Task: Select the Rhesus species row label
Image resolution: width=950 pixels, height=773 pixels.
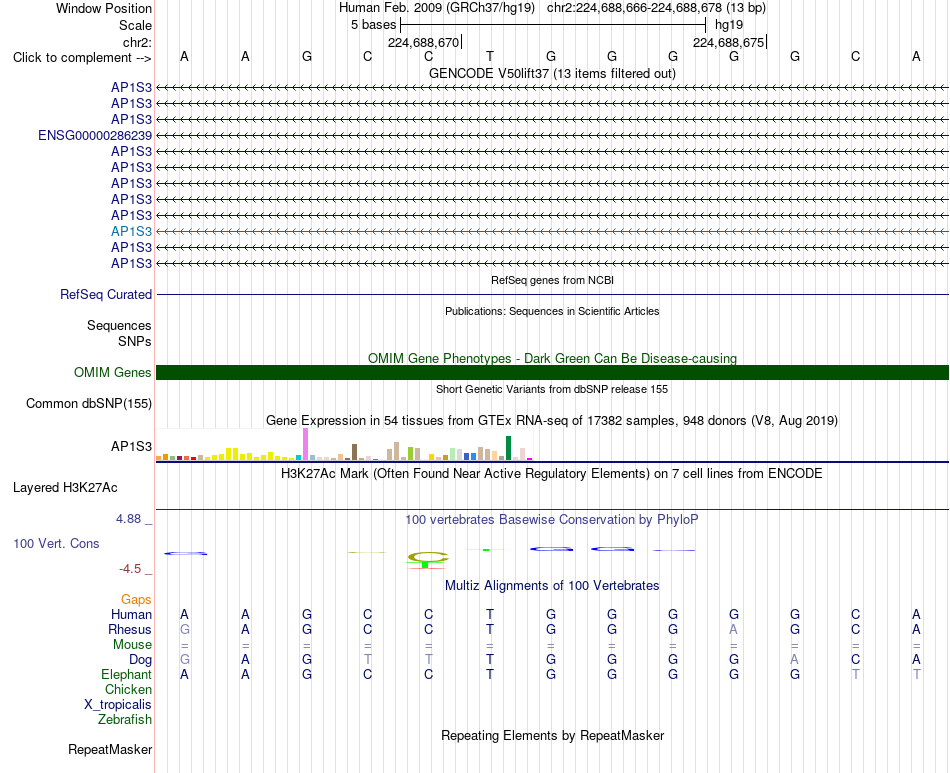Action: click(130, 629)
